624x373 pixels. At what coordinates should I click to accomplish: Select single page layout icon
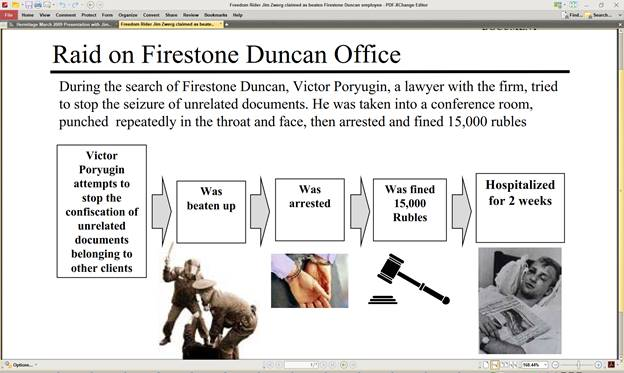(486, 365)
